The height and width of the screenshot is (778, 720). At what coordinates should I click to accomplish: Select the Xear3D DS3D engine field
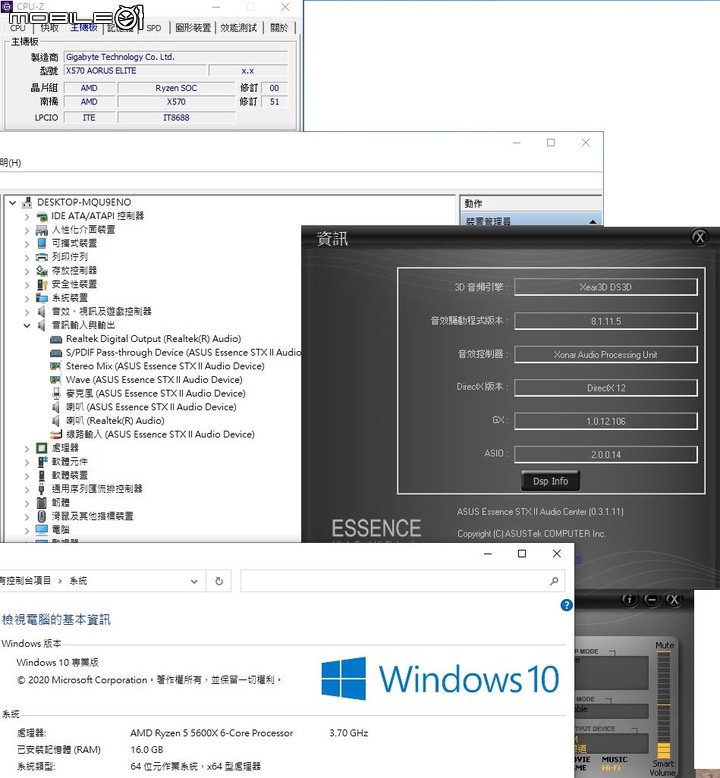(x=606, y=287)
